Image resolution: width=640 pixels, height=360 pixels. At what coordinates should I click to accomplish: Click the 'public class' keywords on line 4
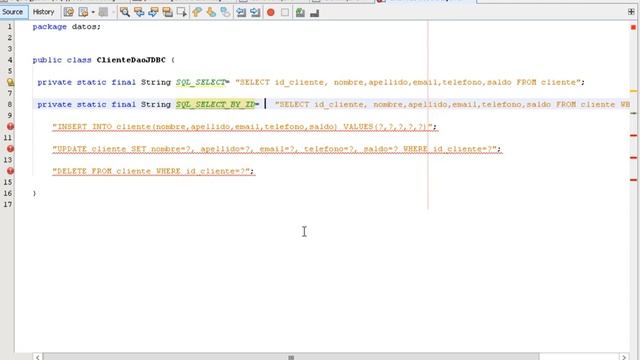tap(62, 60)
